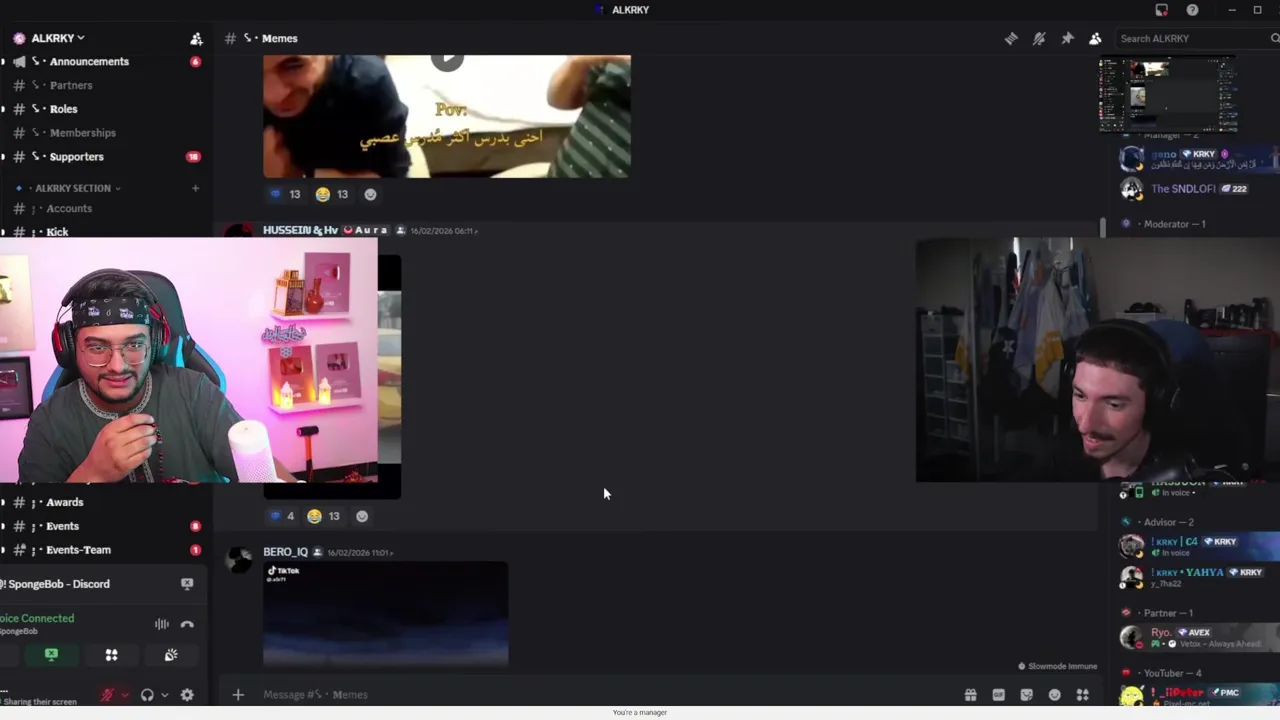Open the gift icon in message bar
This screenshot has height=720, width=1280.
click(970, 695)
